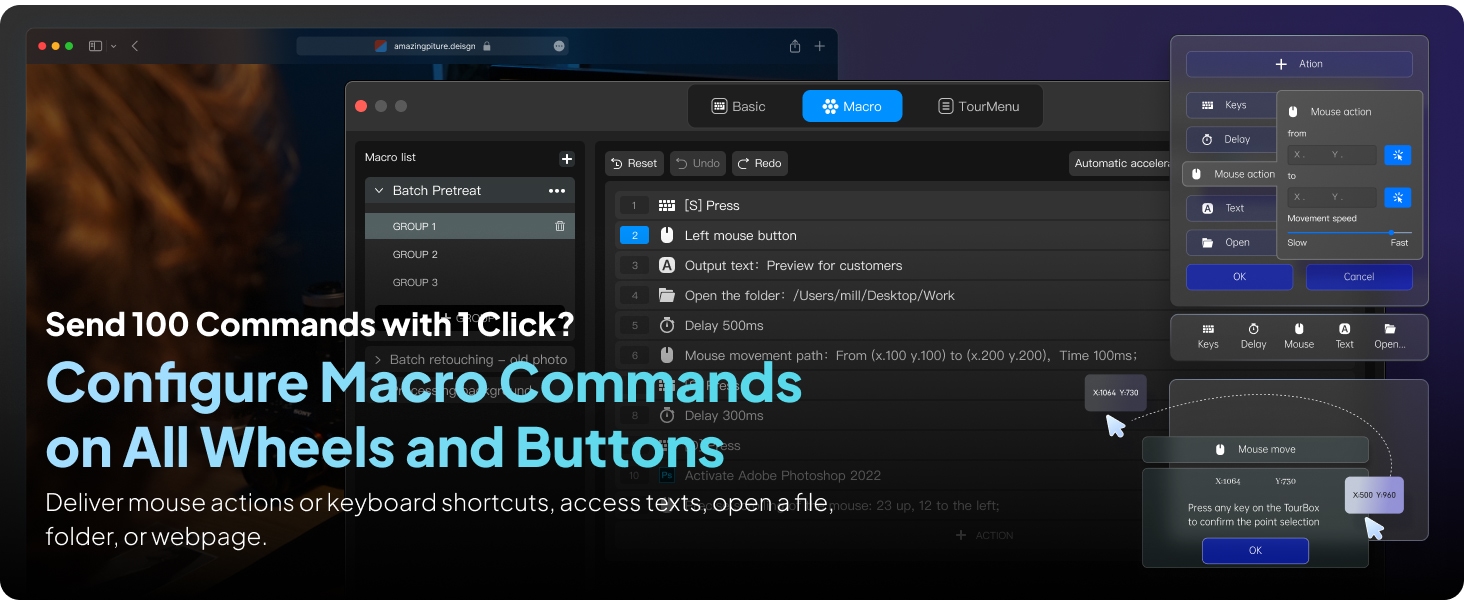The width and height of the screenshot is (1464, 600).
Task: Switch to the TourMenu tab
Action: [978, 107]
